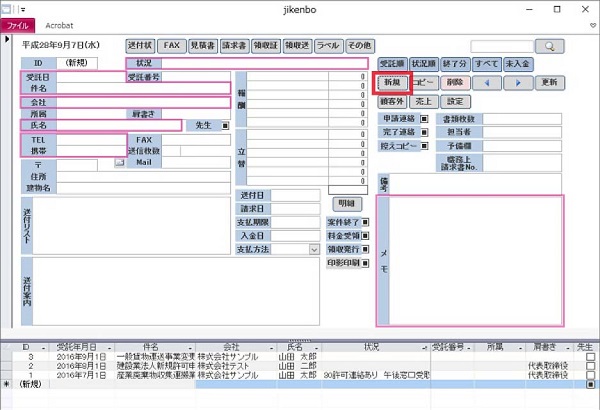Open the 状況 column filter arrow

425,348
